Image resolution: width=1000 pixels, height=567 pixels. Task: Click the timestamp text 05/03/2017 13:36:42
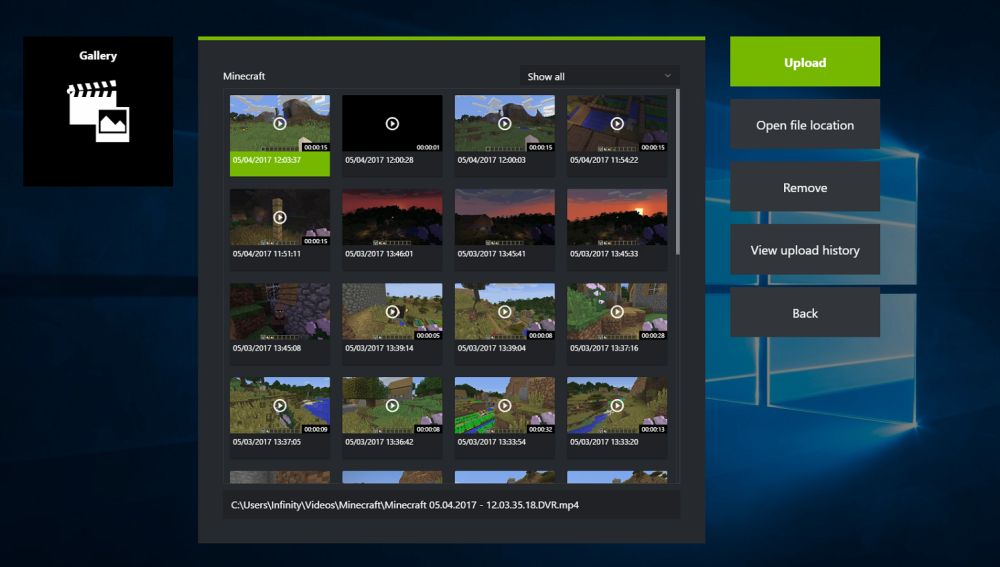[x=379, y=442]
